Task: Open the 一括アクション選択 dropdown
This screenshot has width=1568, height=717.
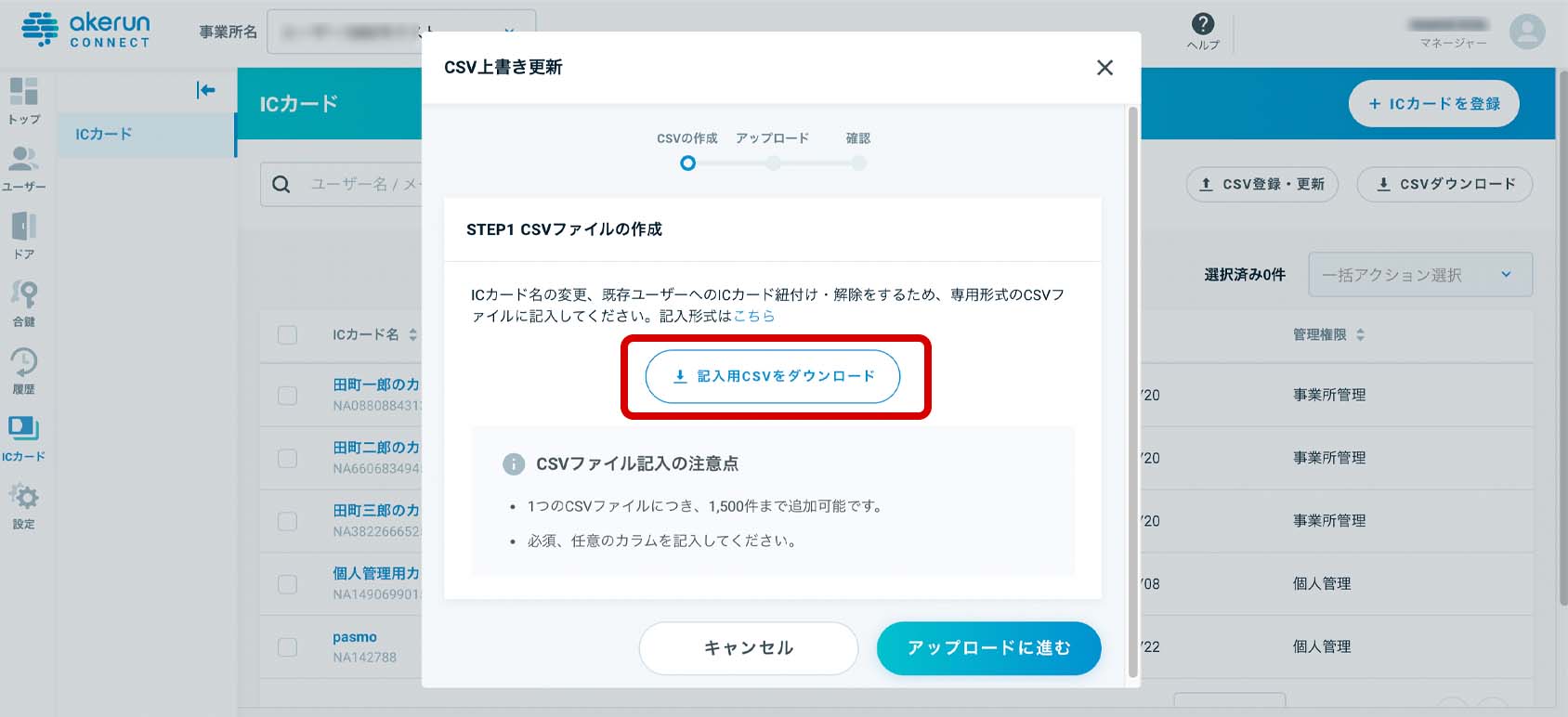Action: (x=1420, y=275)
